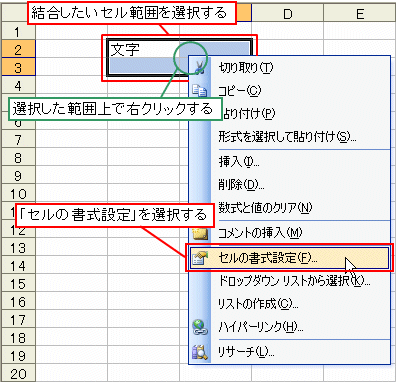
Task: Click the Format Cells icon
Action: click(x=200, y=258)
